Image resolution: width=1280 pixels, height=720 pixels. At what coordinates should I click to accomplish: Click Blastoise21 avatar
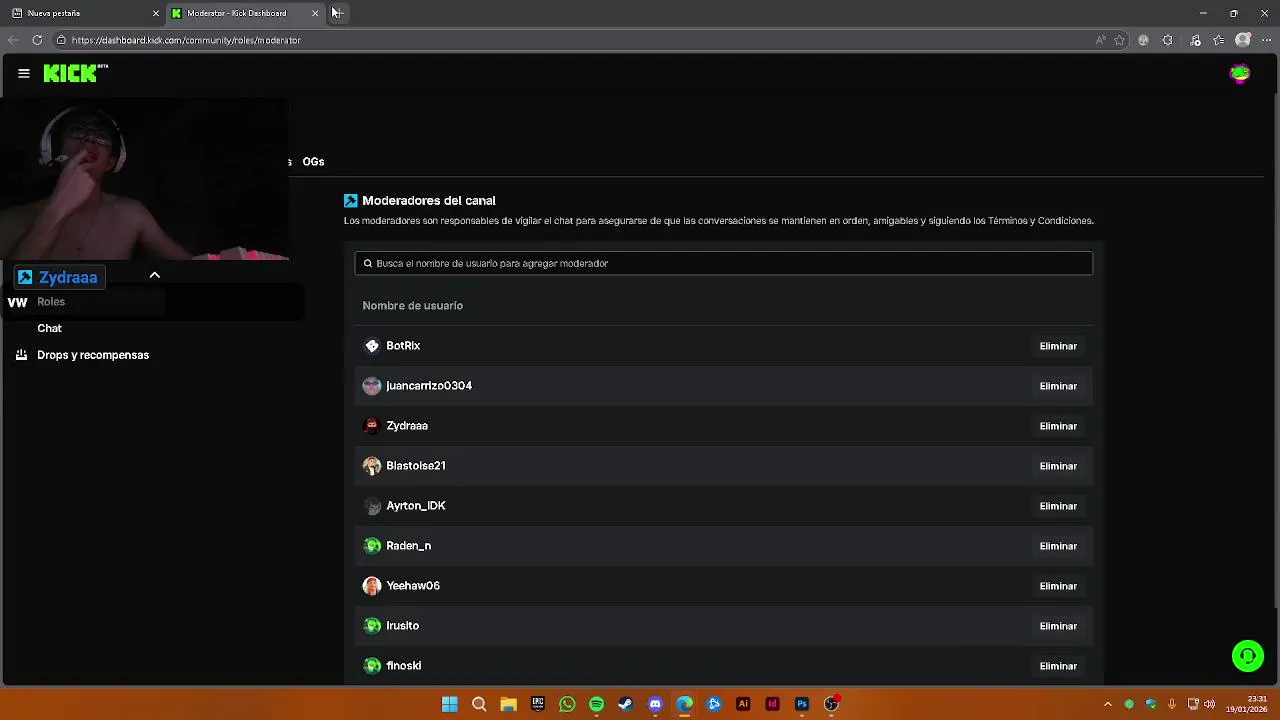click(x=372, y=466)
